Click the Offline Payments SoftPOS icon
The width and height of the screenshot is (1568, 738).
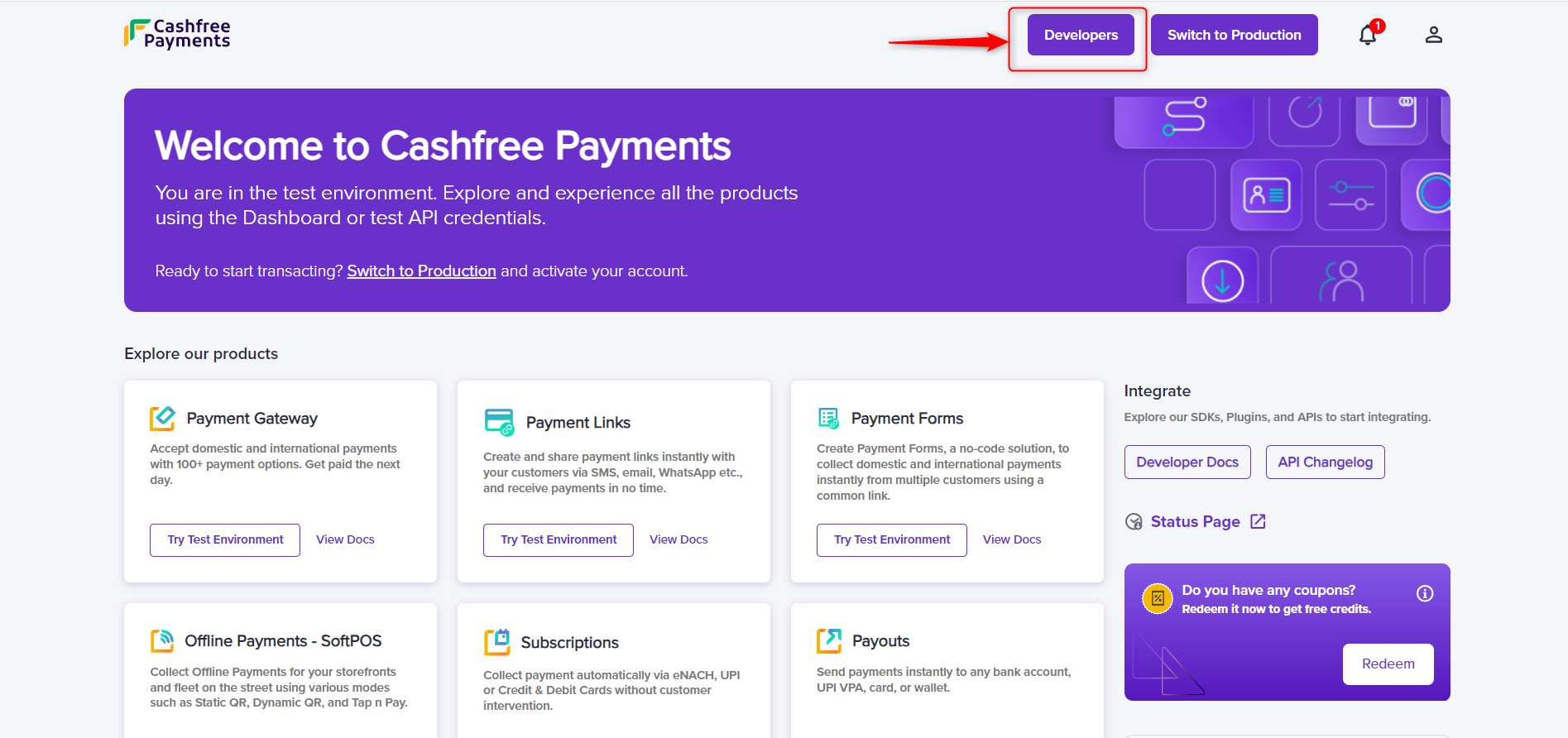pyautogui.click(x=162, y=641)
